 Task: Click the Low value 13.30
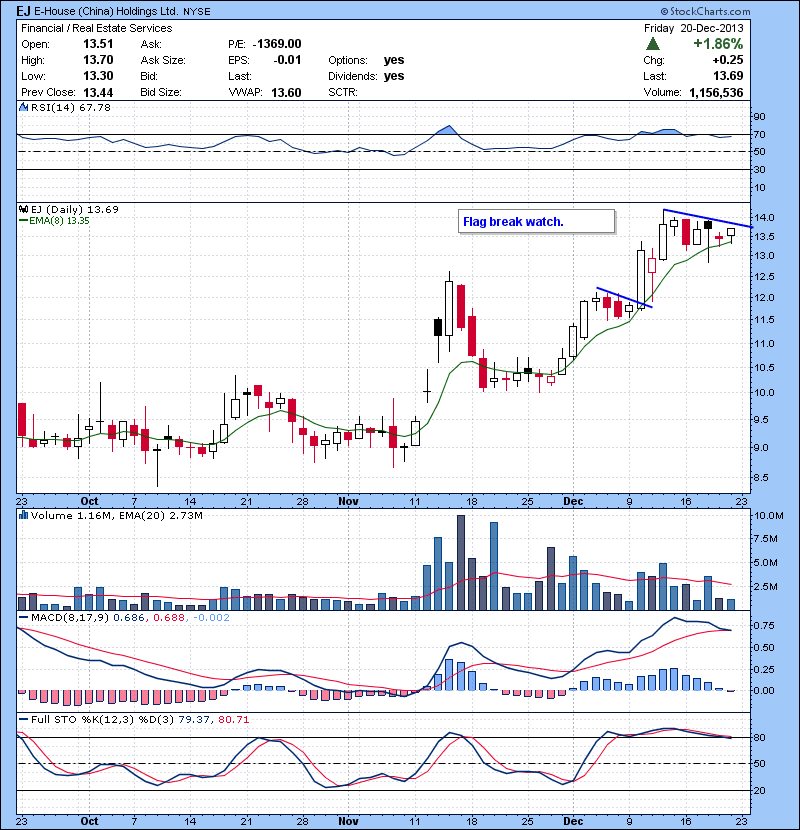98,76
